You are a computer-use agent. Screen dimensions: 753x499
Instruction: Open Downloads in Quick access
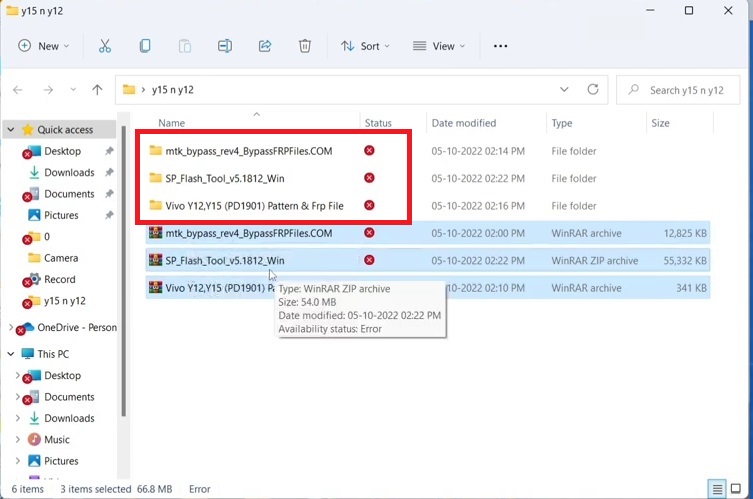tap(69, 172)
